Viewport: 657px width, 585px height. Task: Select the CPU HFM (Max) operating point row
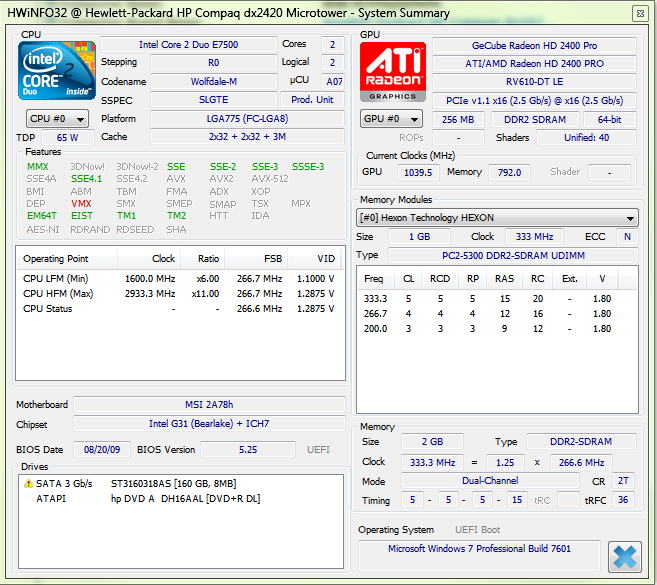179,294
